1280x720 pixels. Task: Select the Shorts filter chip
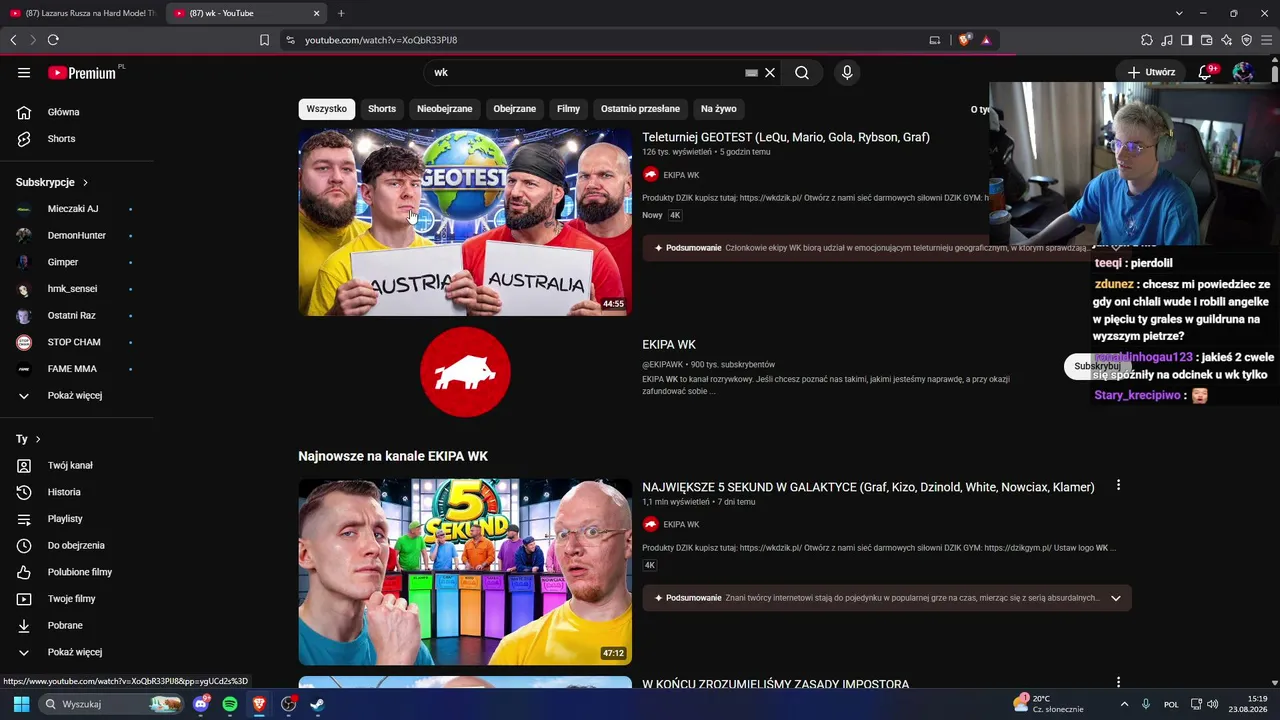[382, 109]
